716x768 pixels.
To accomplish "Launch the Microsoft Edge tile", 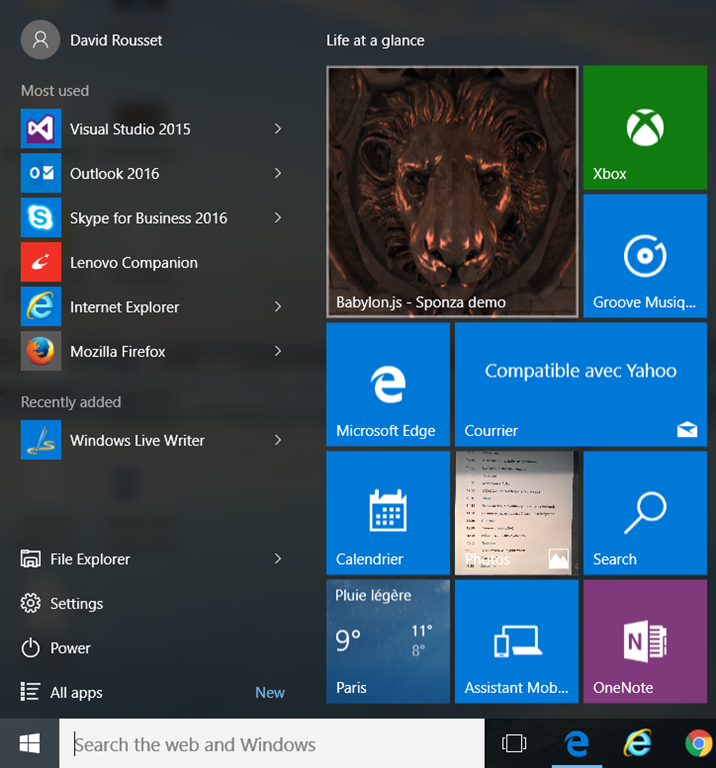I will point(388,384).
